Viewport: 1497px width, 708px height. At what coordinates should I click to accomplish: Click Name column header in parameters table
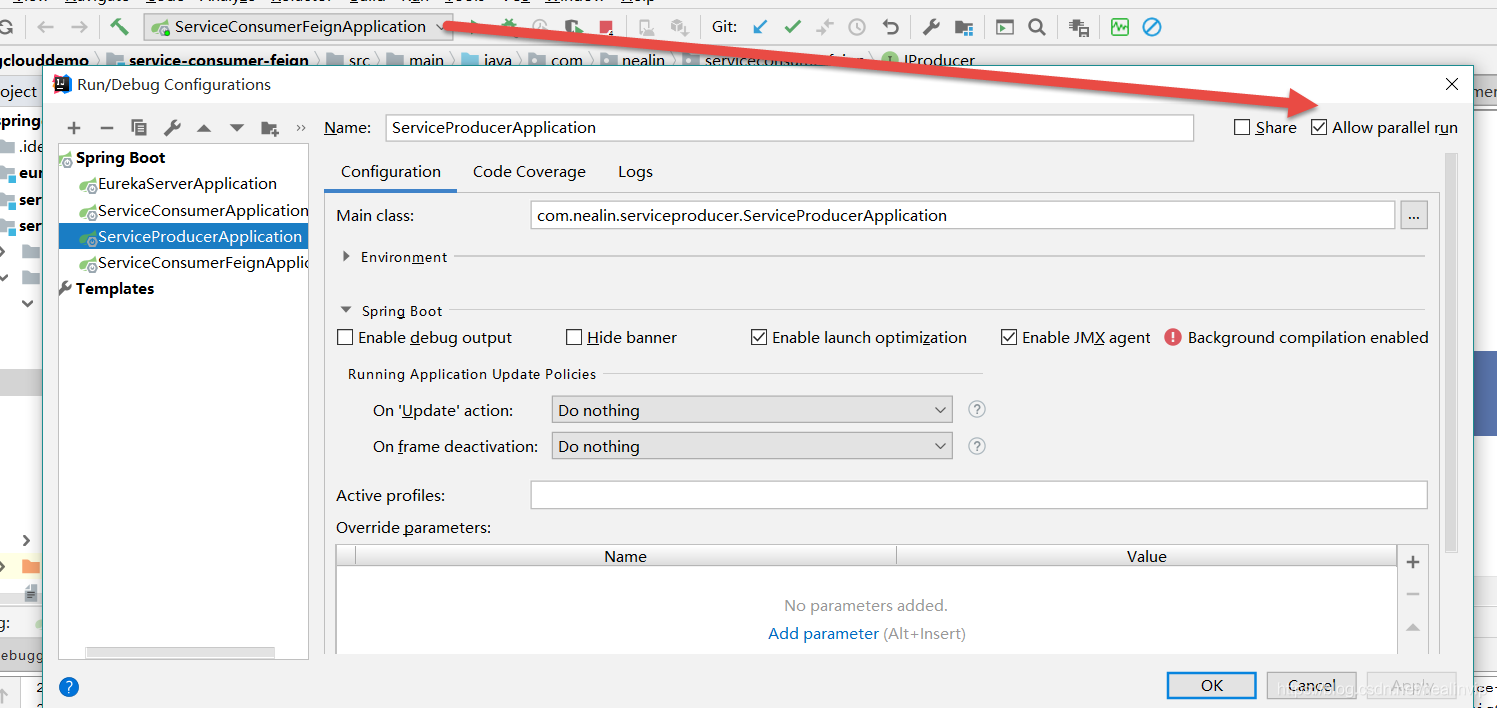click(626, 556)
